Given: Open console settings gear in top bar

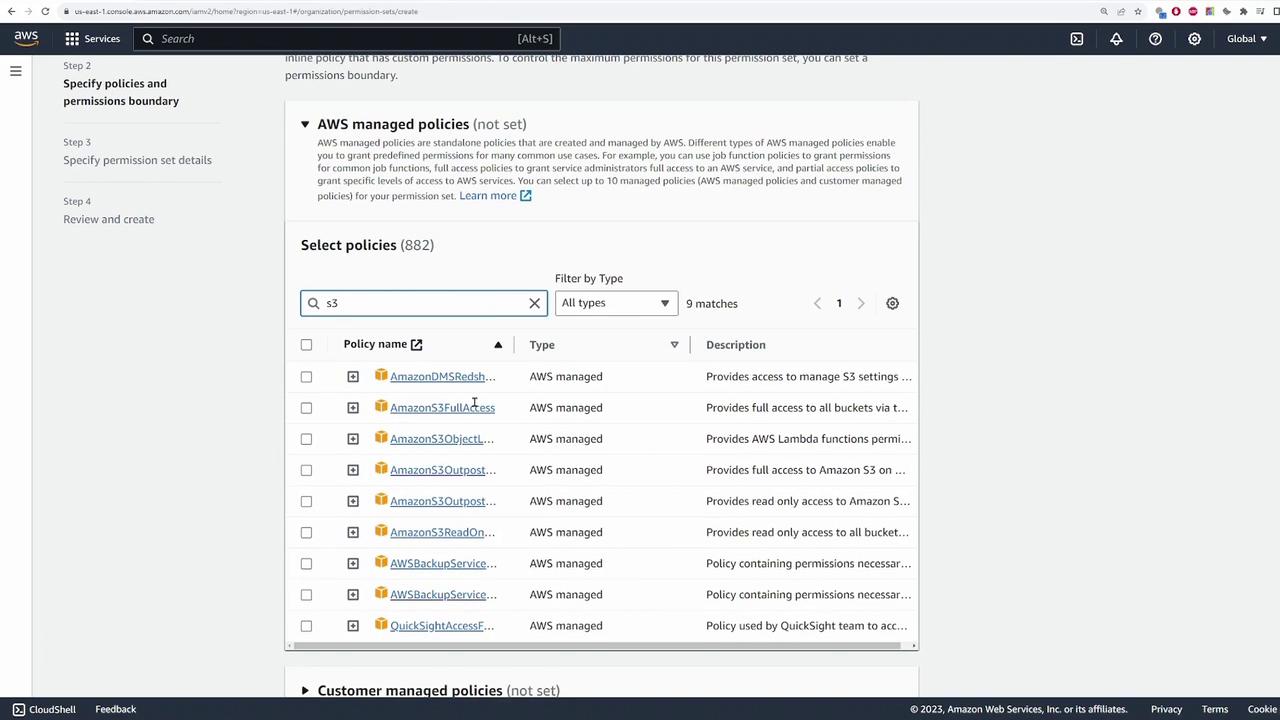Looking at the screenshot, I should pos(1194,39).
